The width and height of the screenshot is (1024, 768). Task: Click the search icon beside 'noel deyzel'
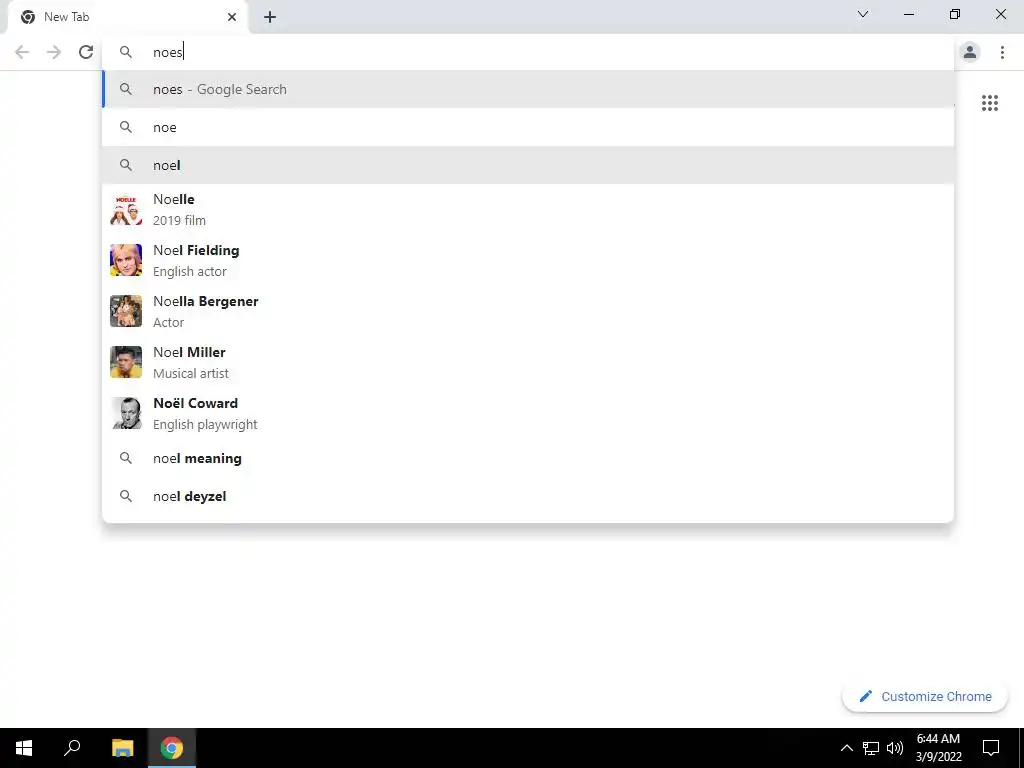(x=126, y=496)
